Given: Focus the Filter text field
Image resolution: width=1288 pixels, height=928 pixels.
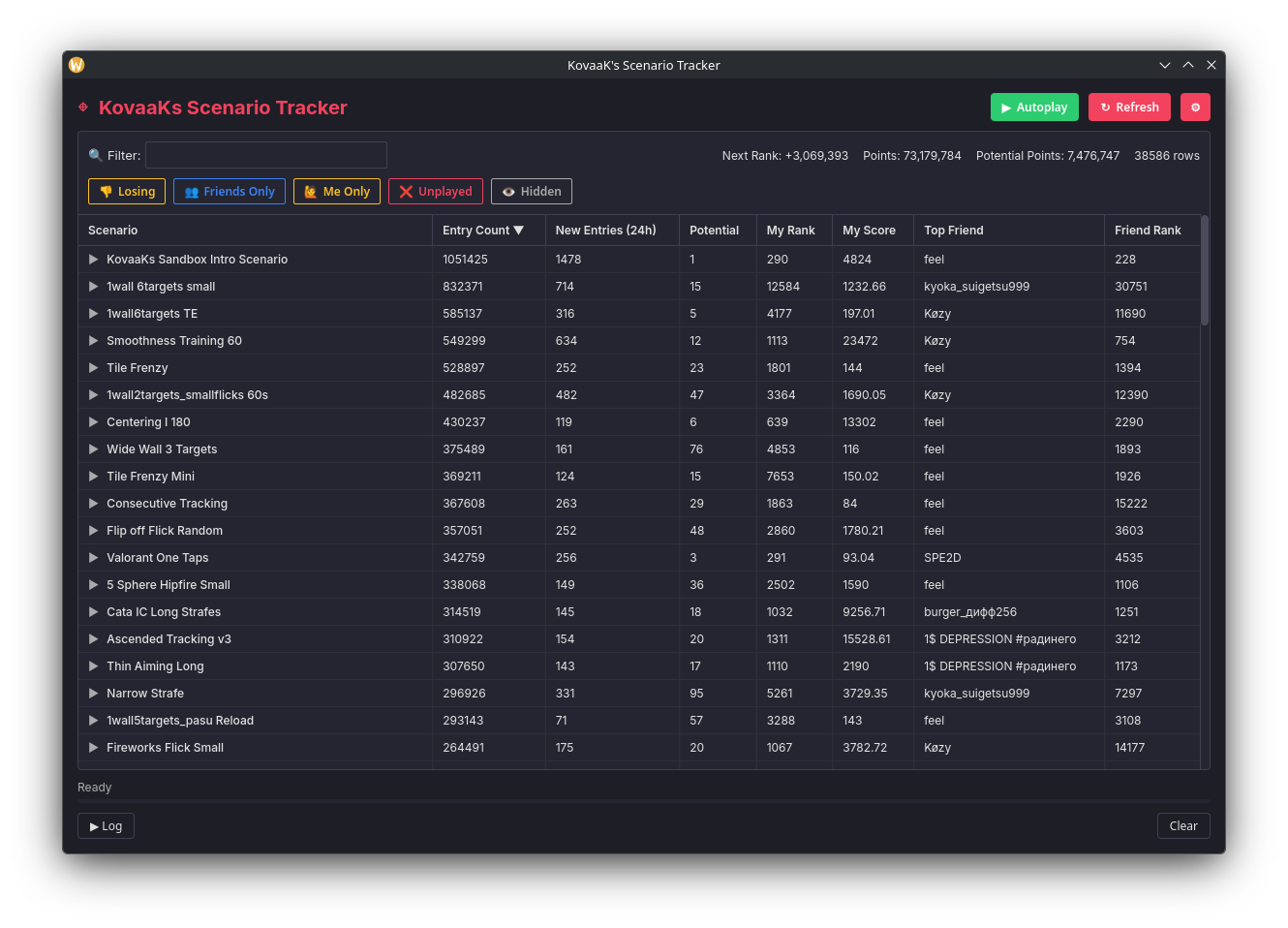Looking at the screenshot, I should [x=266, y=155].
